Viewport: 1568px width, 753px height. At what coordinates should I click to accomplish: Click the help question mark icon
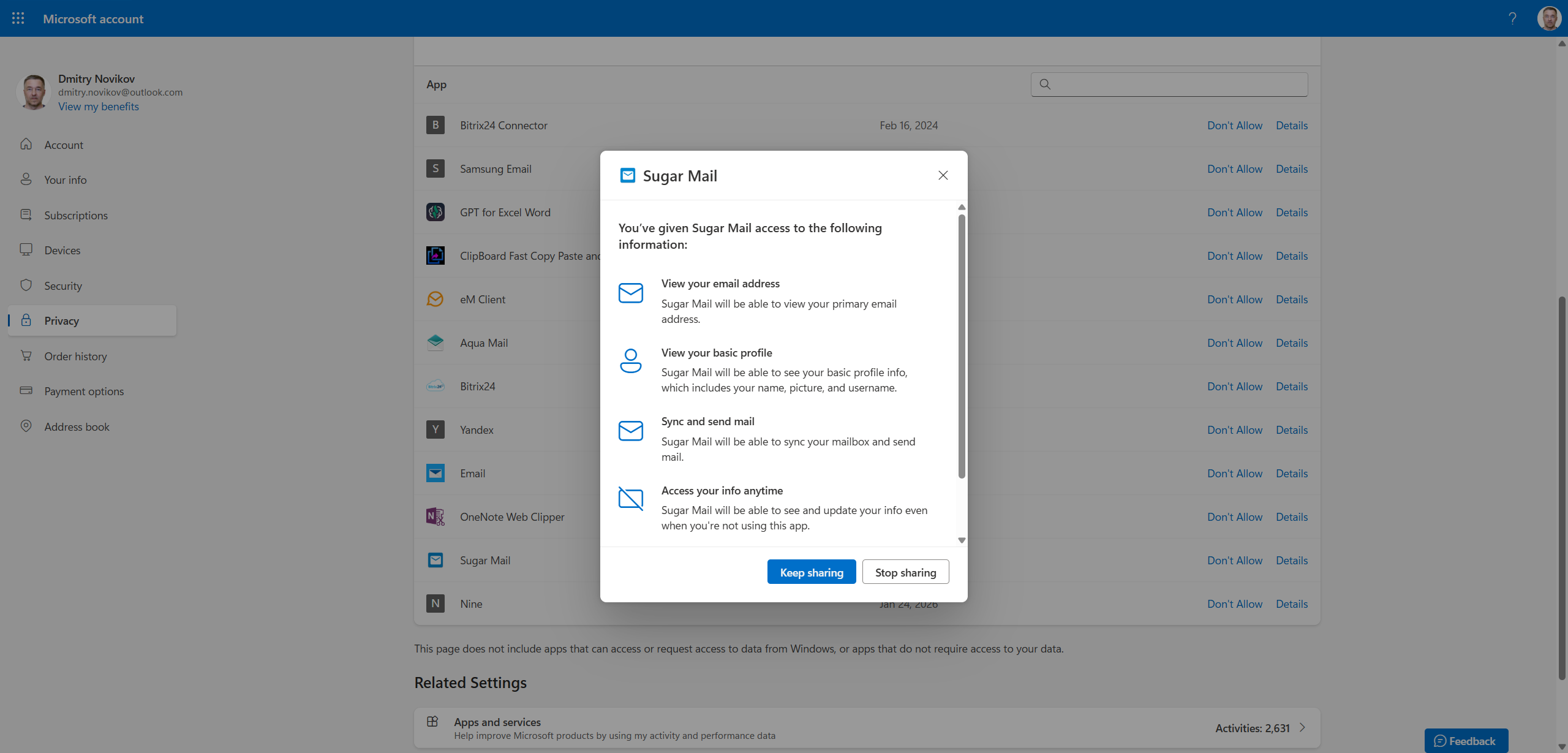tap(1512, 18)
